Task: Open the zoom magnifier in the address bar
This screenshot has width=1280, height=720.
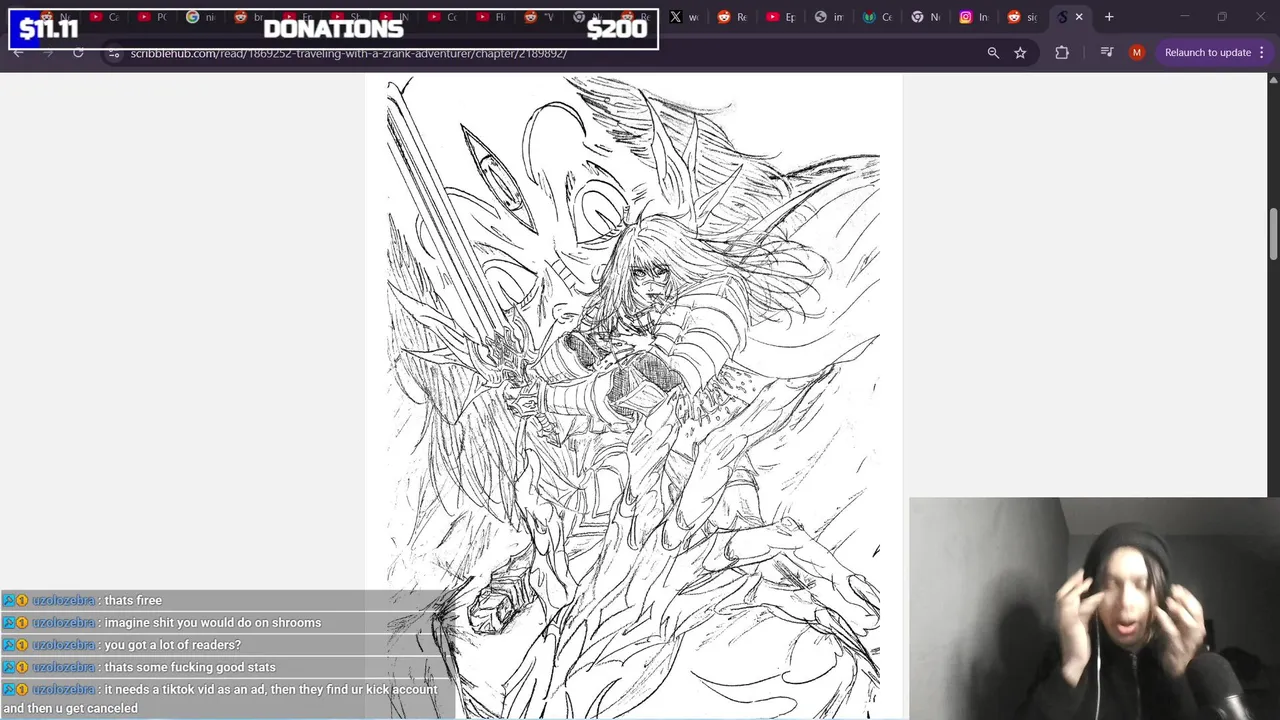Action: click(x=993, y=52)
